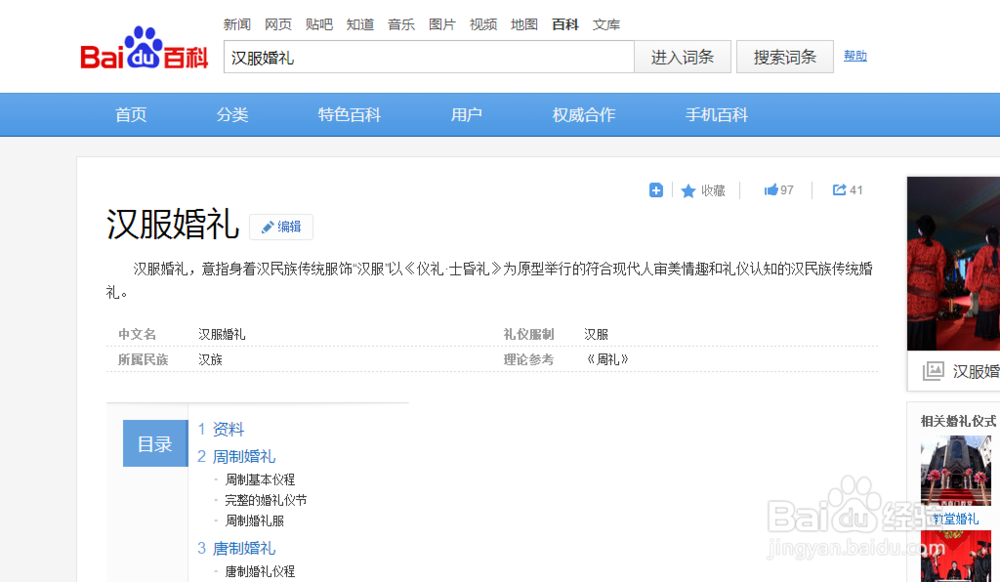Click the 搜索词条 button
Viewport: 1000px width, 582px height.
(x=784, y=57)
